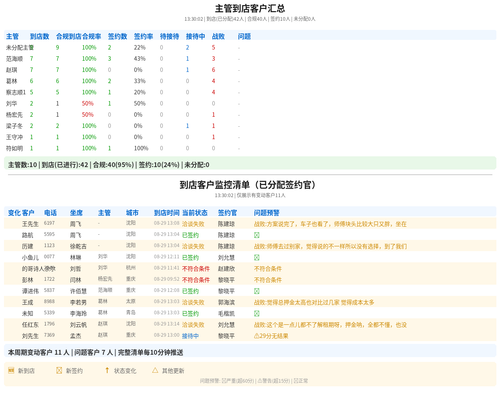Viewport: 500px width, 403px height.
Task: Click the 合规率 column header
Action: [x=91, y=36]
